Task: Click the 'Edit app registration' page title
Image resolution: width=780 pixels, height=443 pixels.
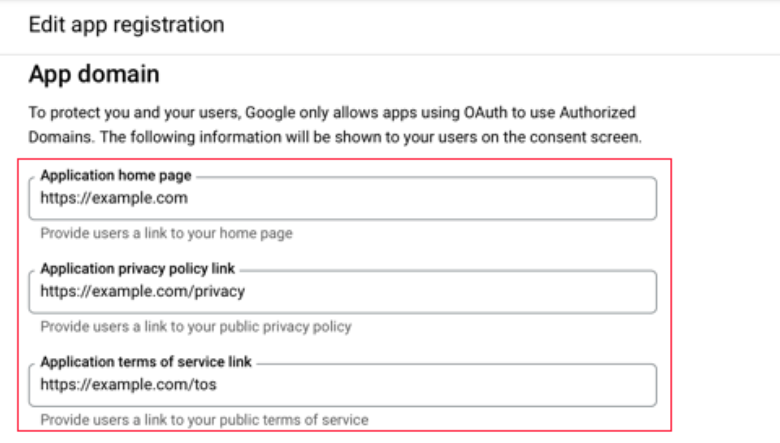Action: click(126, 25)
